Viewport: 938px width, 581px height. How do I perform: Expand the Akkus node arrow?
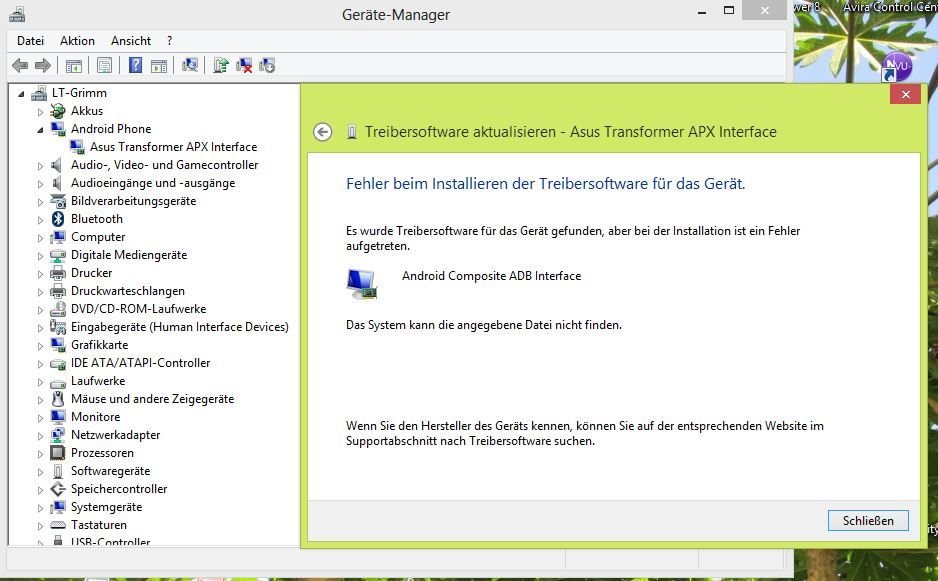click(x=40, y=112)
